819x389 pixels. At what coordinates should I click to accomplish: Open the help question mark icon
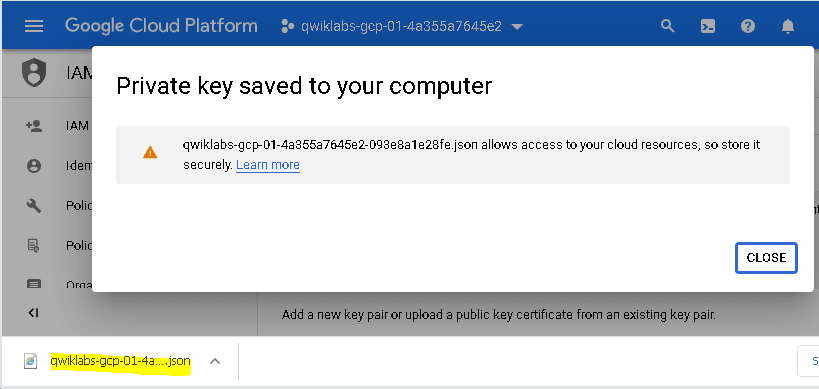[748, 26]
